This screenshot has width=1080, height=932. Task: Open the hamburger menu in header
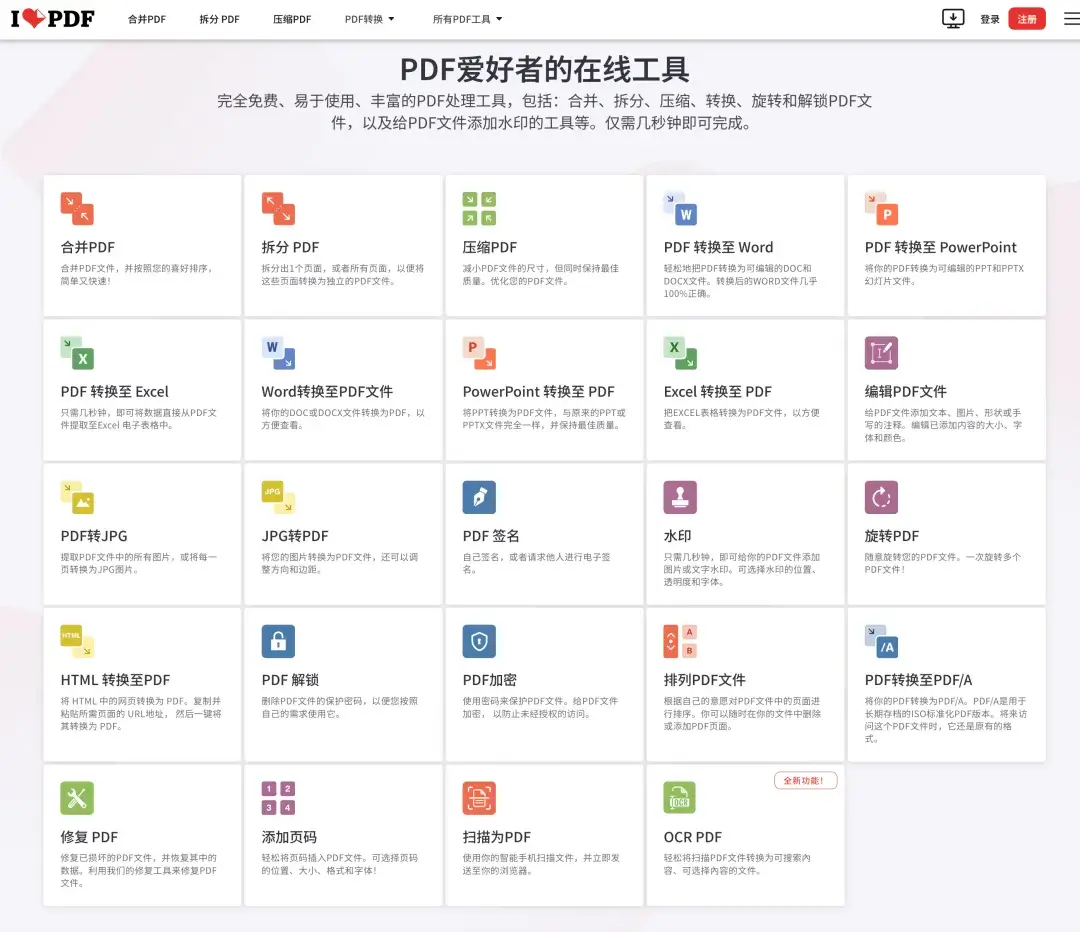point(1072,19)
